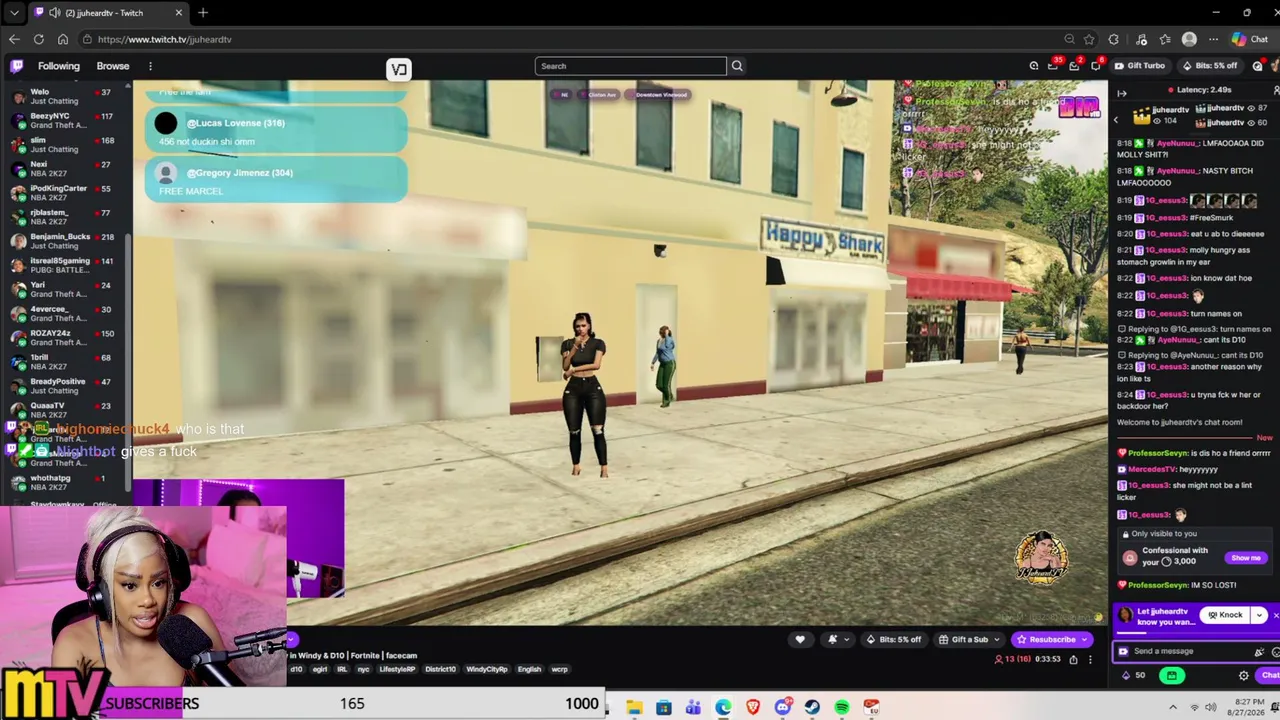Click the Knock button in chat
The width and height of the screenshot is (1280, 720).
tap(1225, 615)
